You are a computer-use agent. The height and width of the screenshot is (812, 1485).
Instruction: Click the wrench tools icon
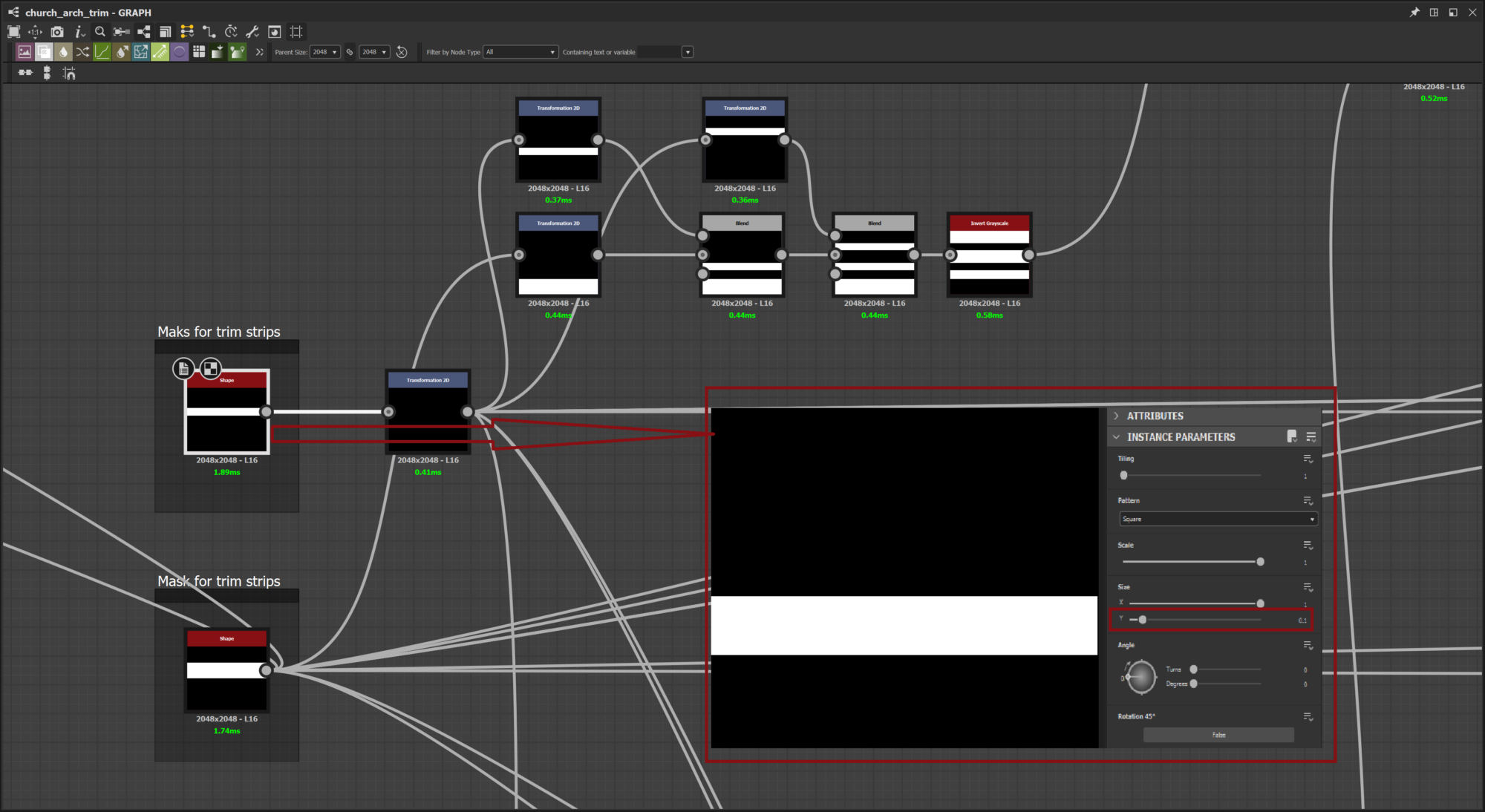click(252, 32)
